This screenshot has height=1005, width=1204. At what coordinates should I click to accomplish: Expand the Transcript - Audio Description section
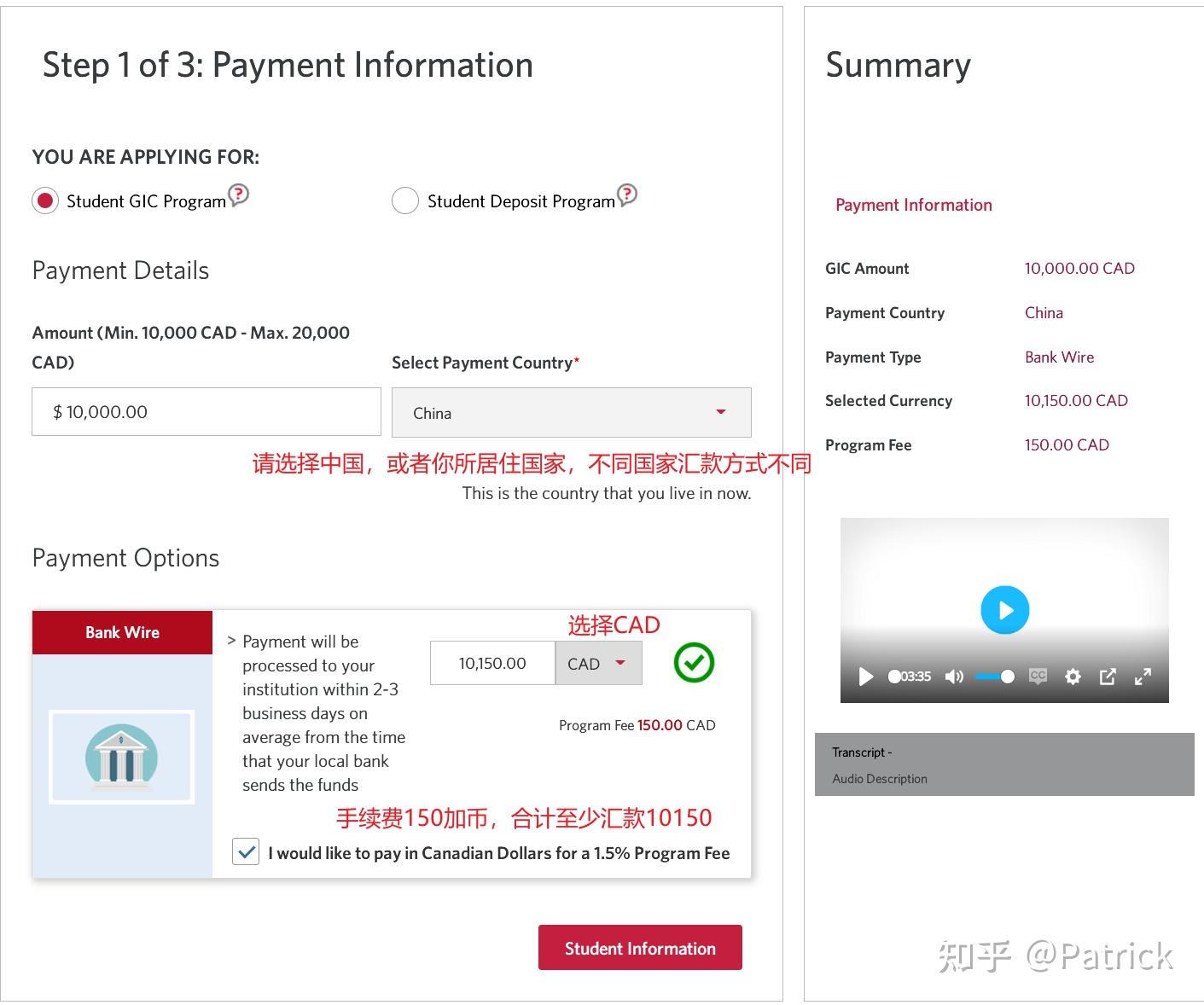tap(862, 752)
